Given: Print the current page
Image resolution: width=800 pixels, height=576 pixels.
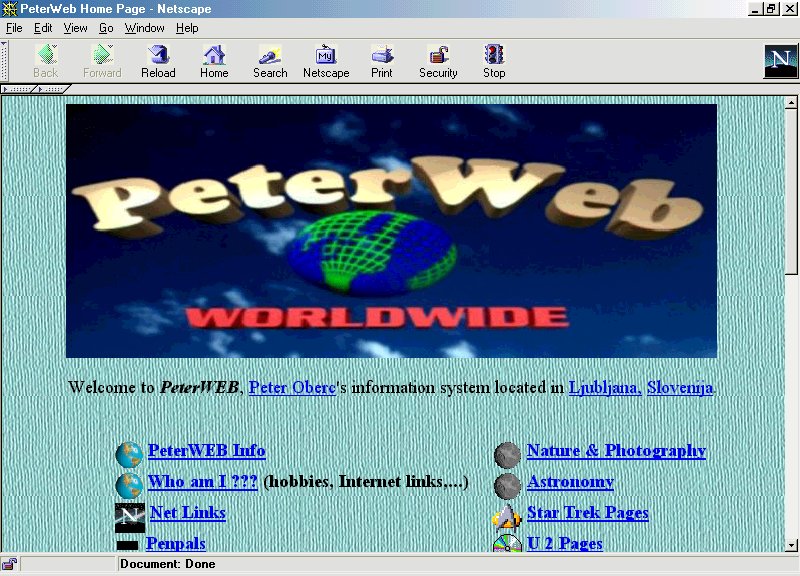Looking at the screenshot, I should [382, 61].
